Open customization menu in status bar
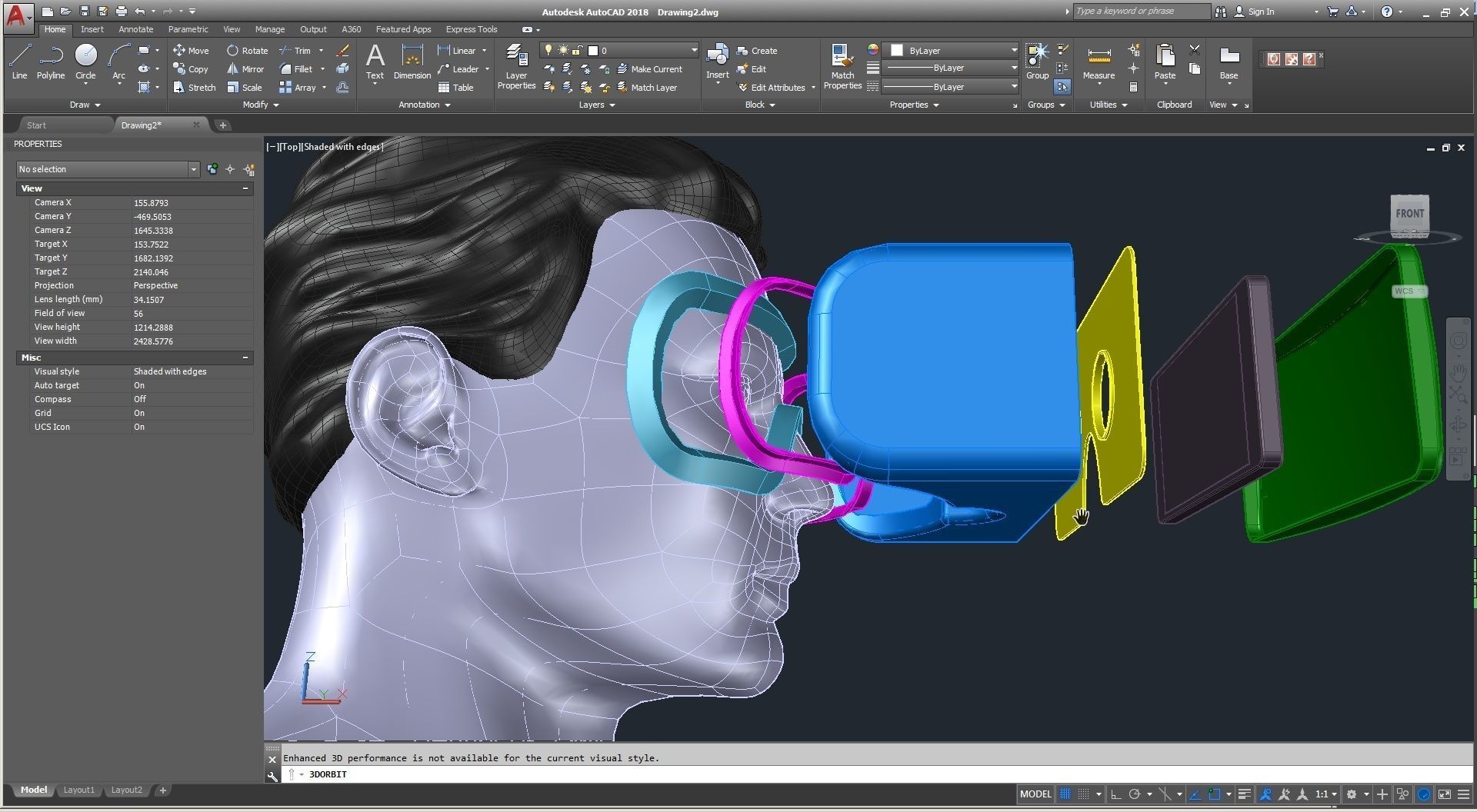 point(1462,794)
